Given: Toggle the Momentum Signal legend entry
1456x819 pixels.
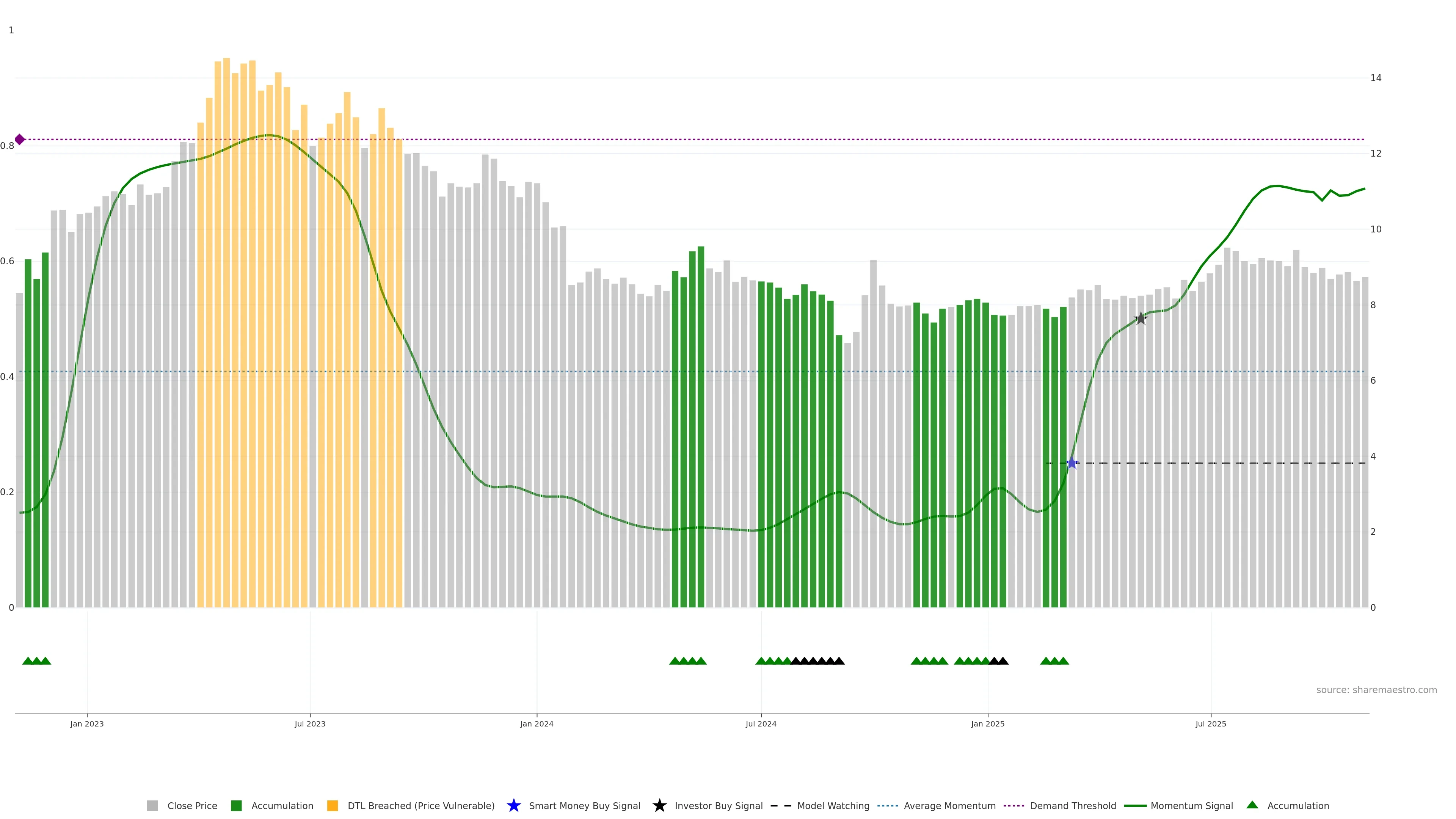Looking at the screenshot, I should pos(1191,805).
